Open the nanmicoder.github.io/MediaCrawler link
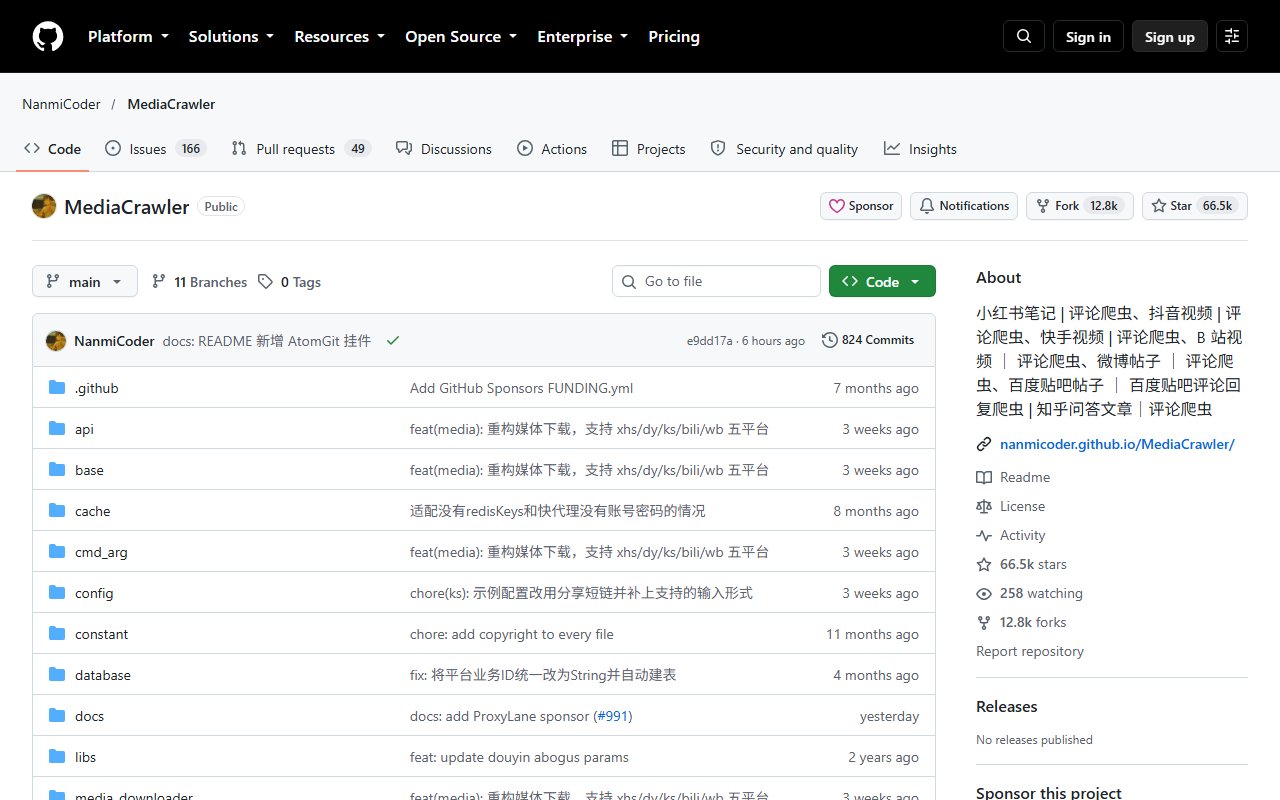 (1117, 444)
